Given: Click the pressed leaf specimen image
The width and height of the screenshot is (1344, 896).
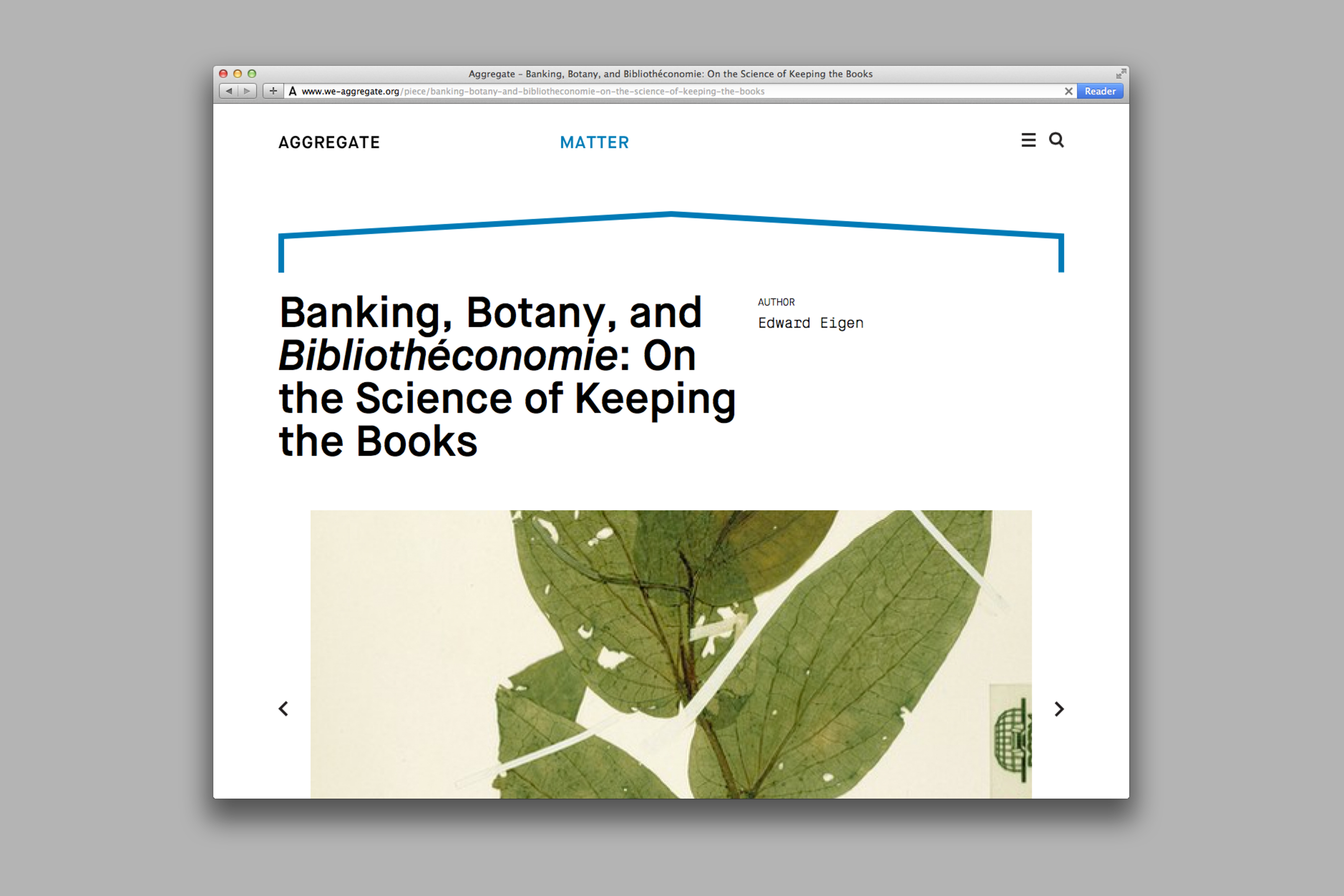Looking at the screenshot, I should tap(671, 654).
